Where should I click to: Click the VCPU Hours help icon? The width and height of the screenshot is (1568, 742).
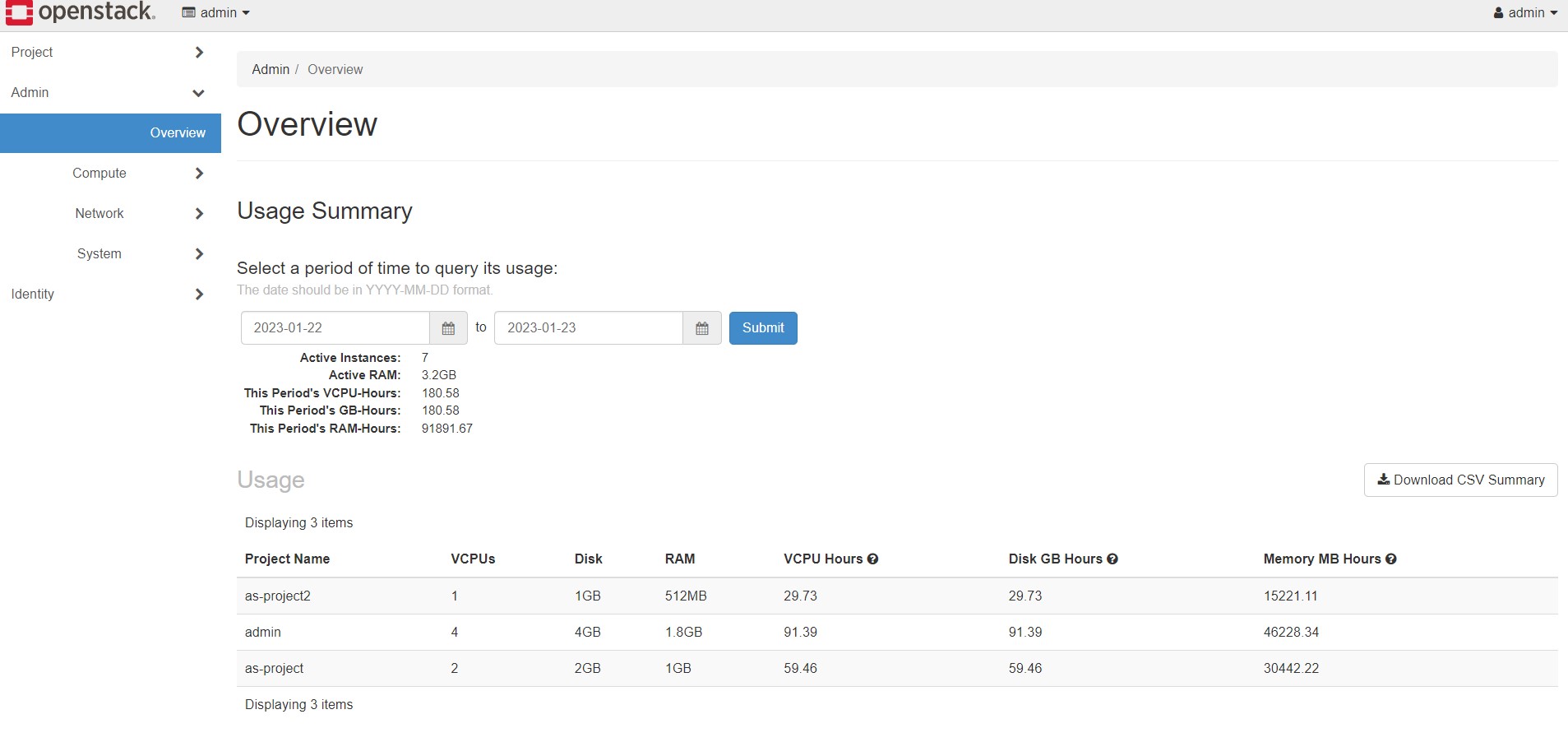click(x=873, y=559)
